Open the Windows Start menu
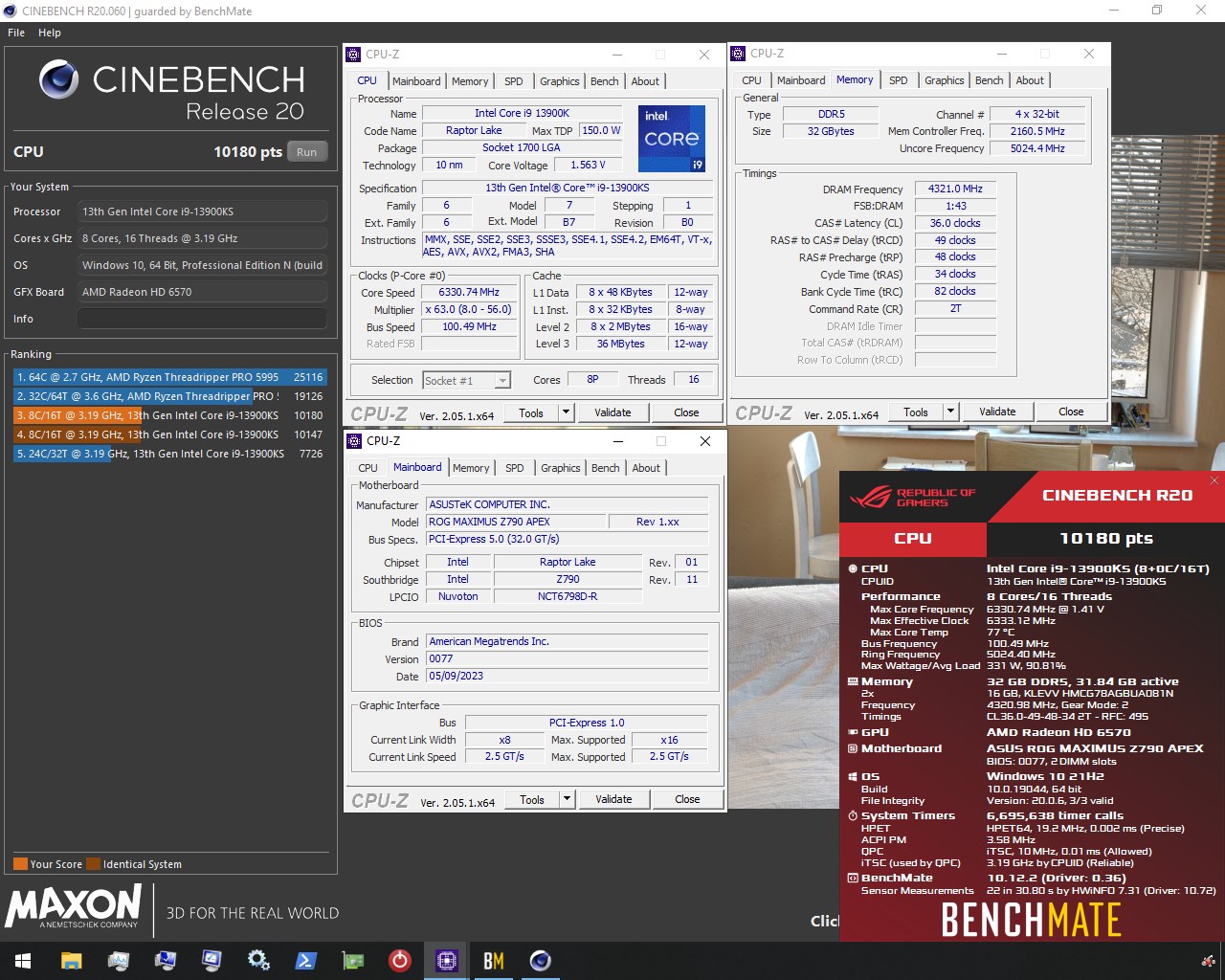 tap(23, 961)
